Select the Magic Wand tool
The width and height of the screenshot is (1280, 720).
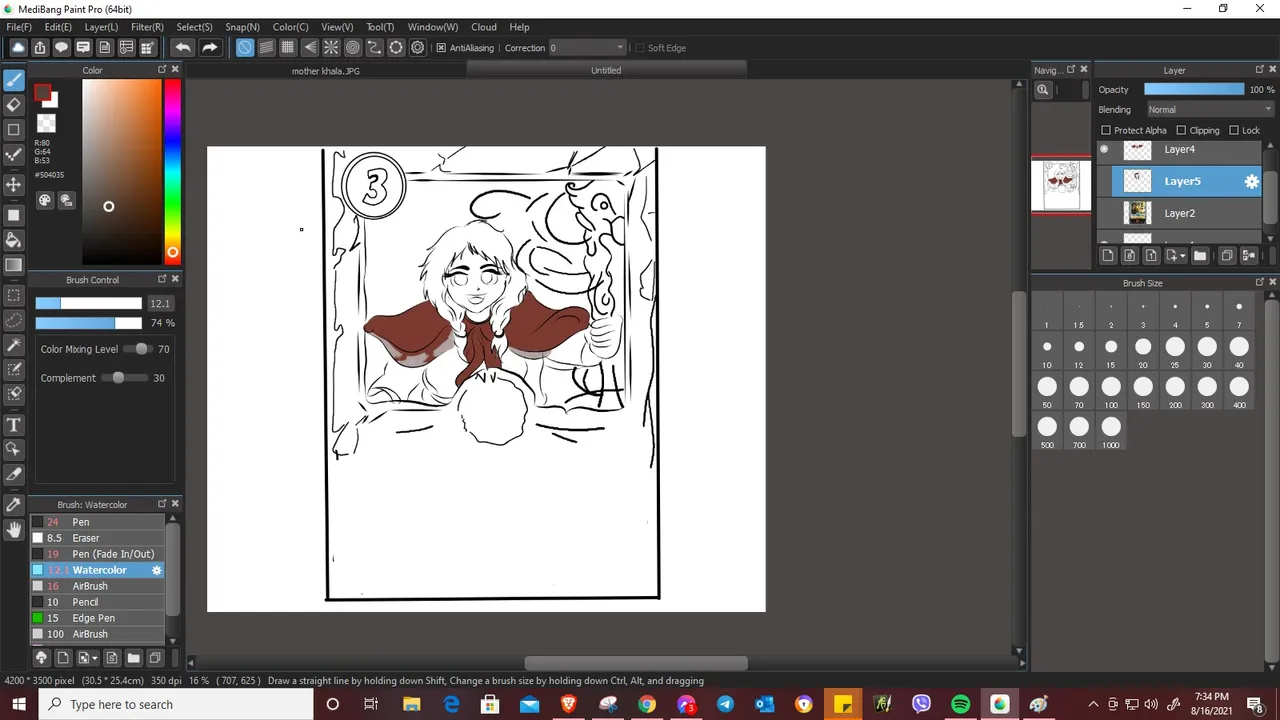pyautogui.click(x=14, y=345)
